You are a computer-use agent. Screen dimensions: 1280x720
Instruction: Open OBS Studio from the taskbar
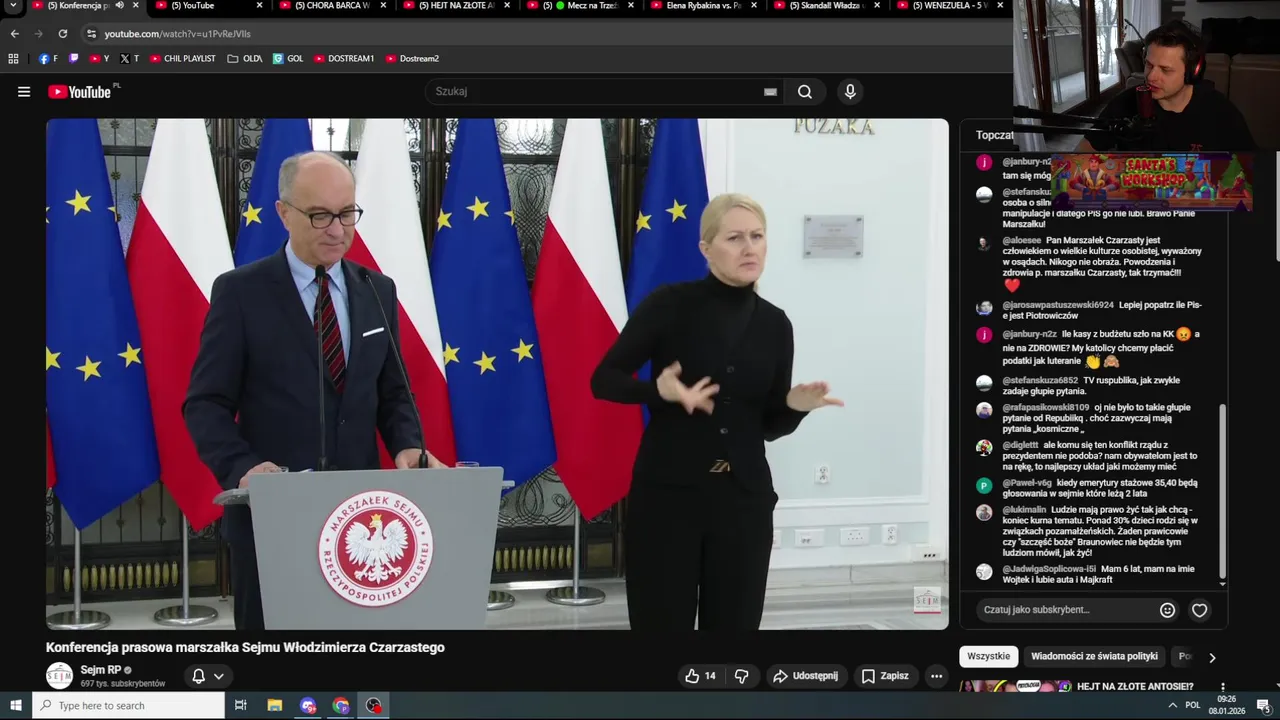[374, 706]
